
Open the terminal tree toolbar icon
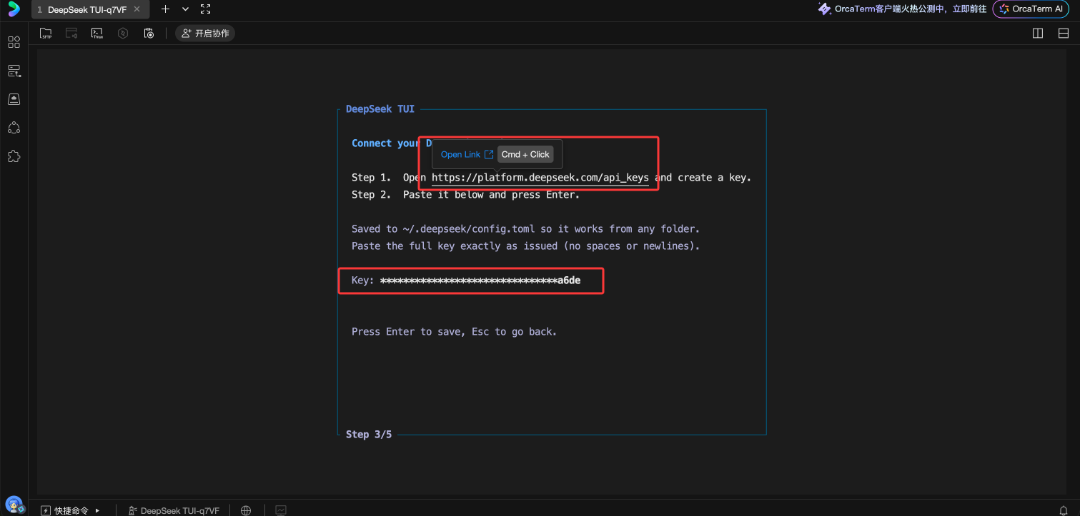click(x=97, y=33)
